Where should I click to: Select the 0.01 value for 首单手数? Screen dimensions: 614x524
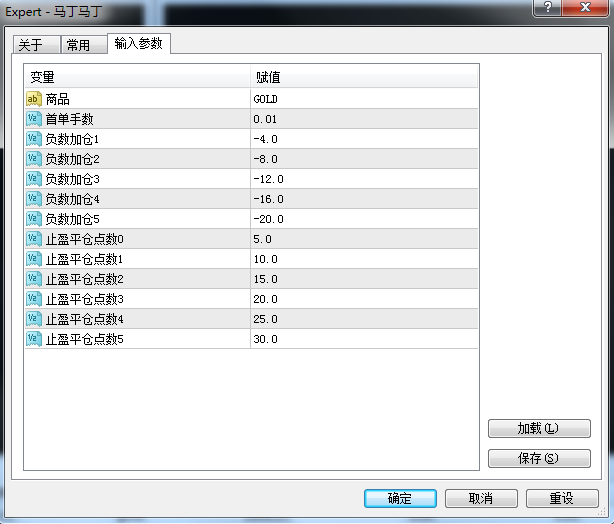point(364,119)
